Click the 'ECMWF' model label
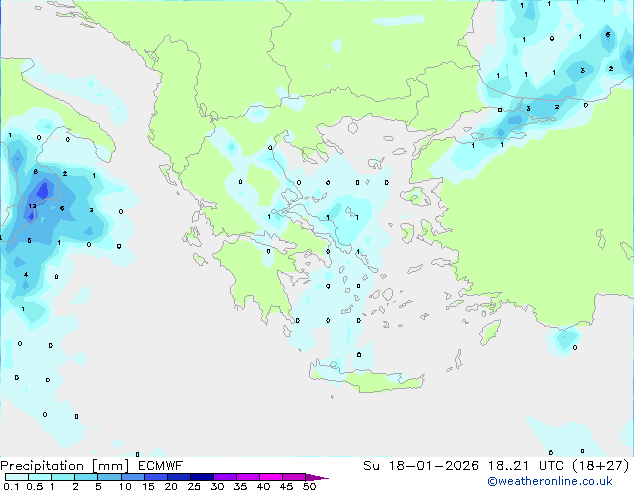 161,466
